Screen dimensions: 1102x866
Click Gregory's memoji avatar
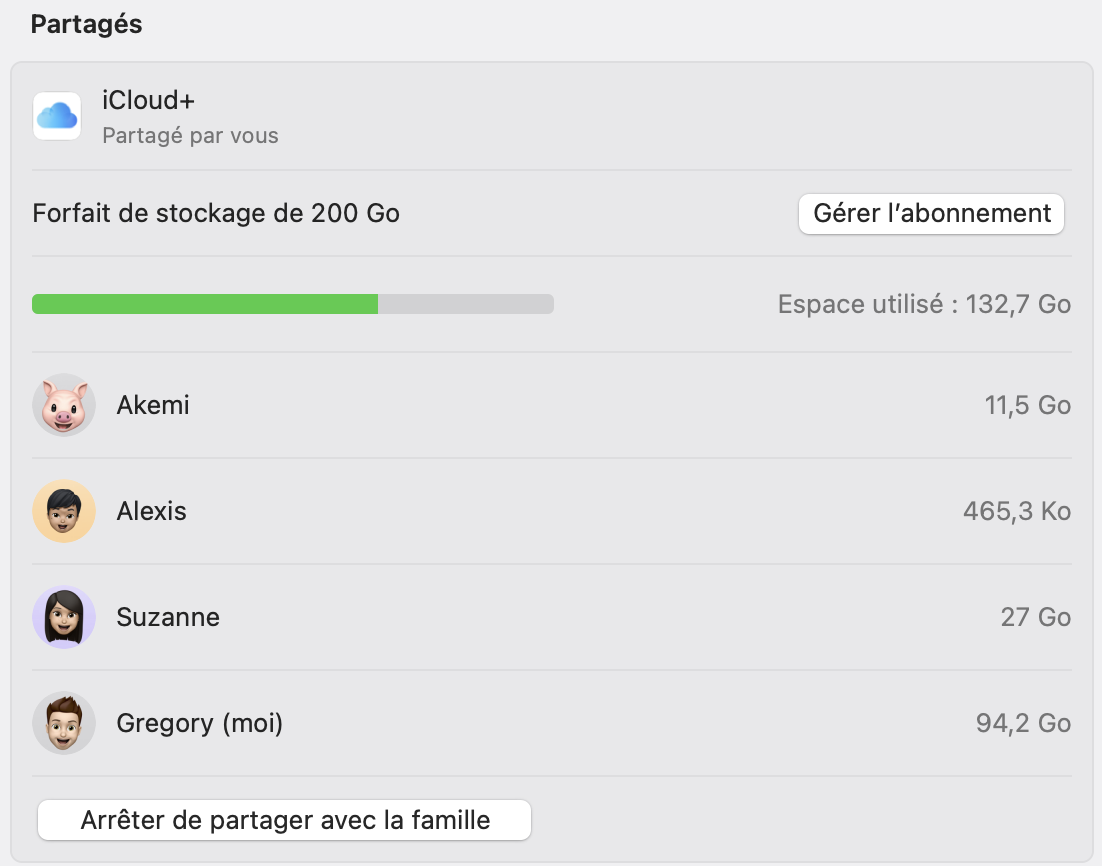point(64,723)
